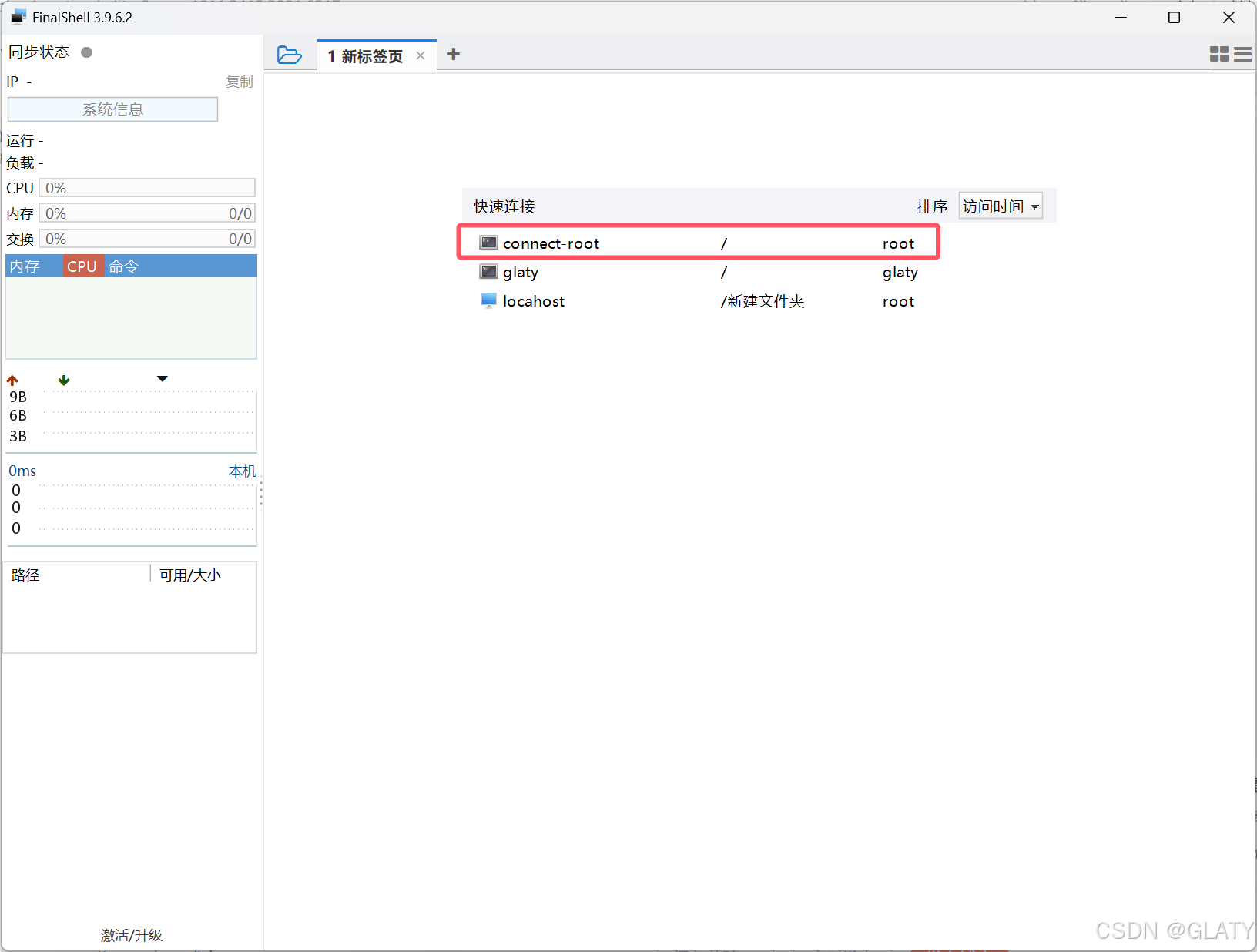The width and height of the screenshot is (1257, 952).
Task: Add a new tab with plus icon
Action: (454, 54)
